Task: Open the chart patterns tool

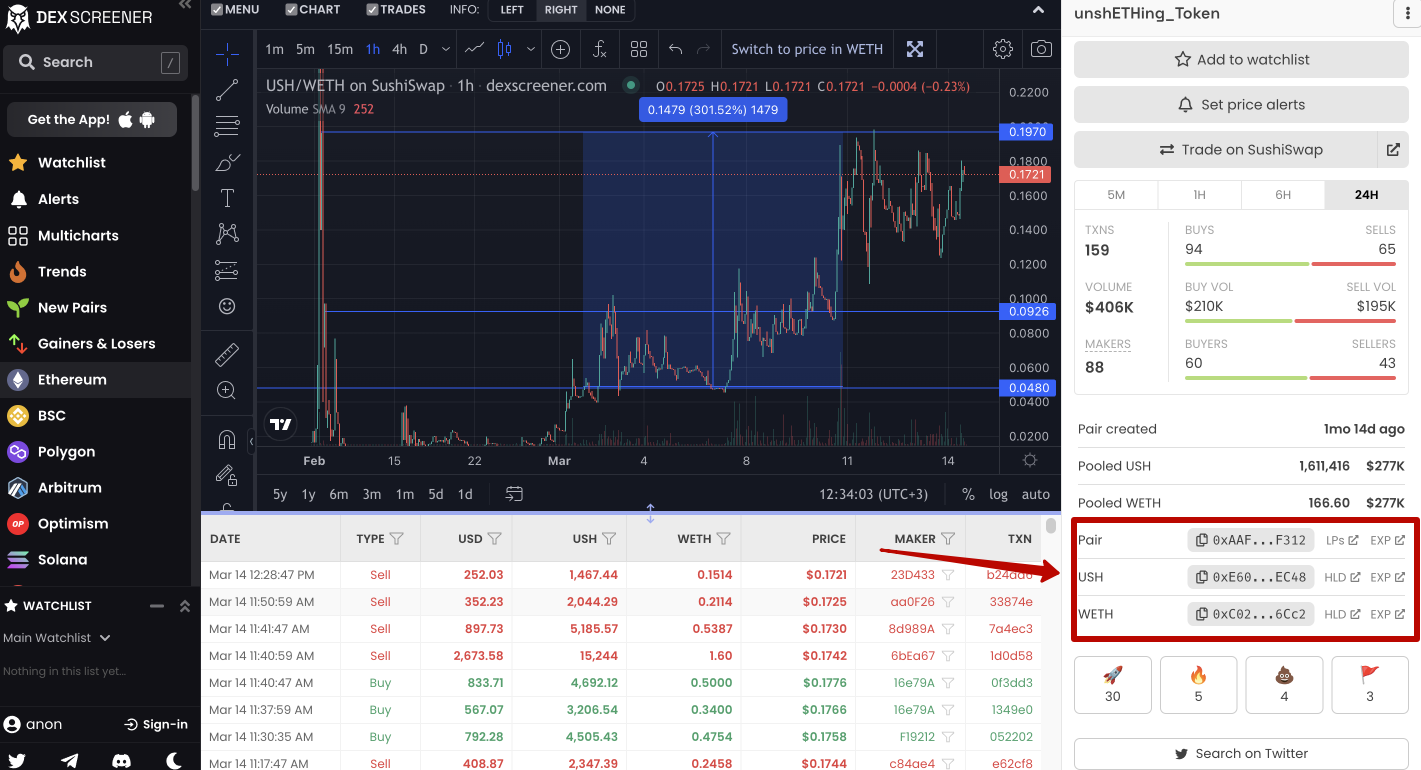Action: click(x=227, y=234)
